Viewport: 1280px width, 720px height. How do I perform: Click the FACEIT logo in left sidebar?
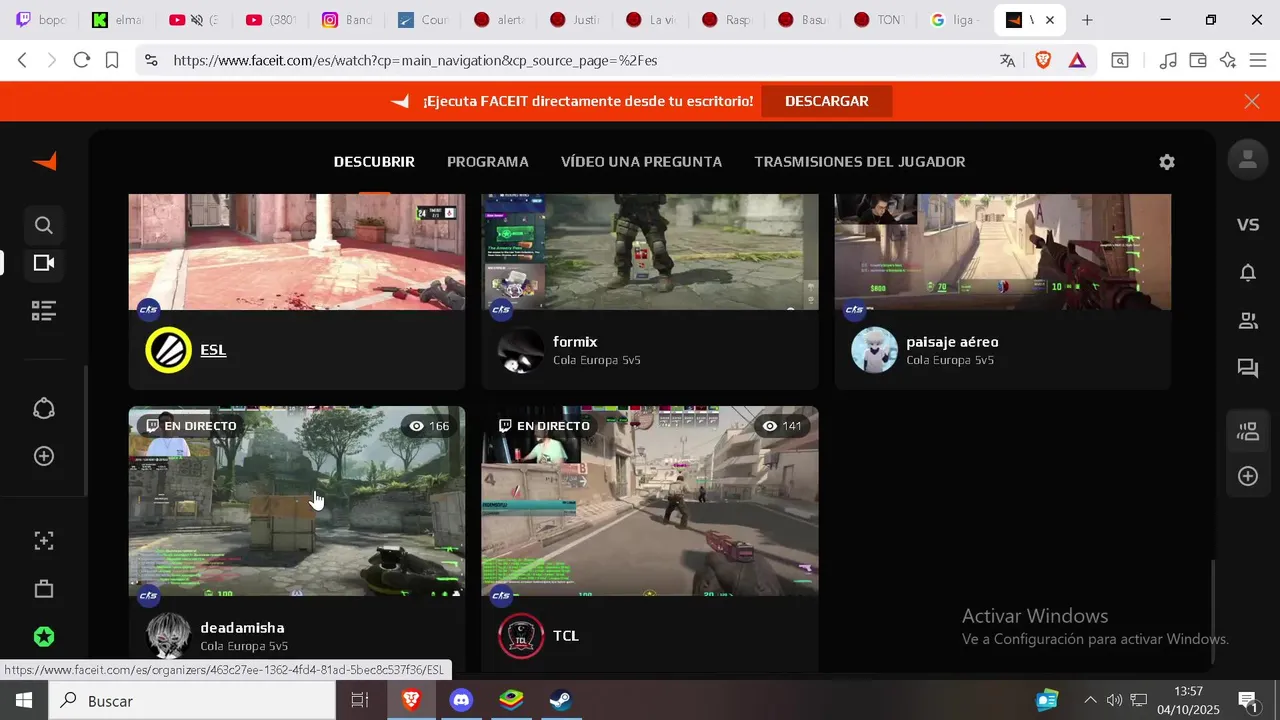(44, 161)
